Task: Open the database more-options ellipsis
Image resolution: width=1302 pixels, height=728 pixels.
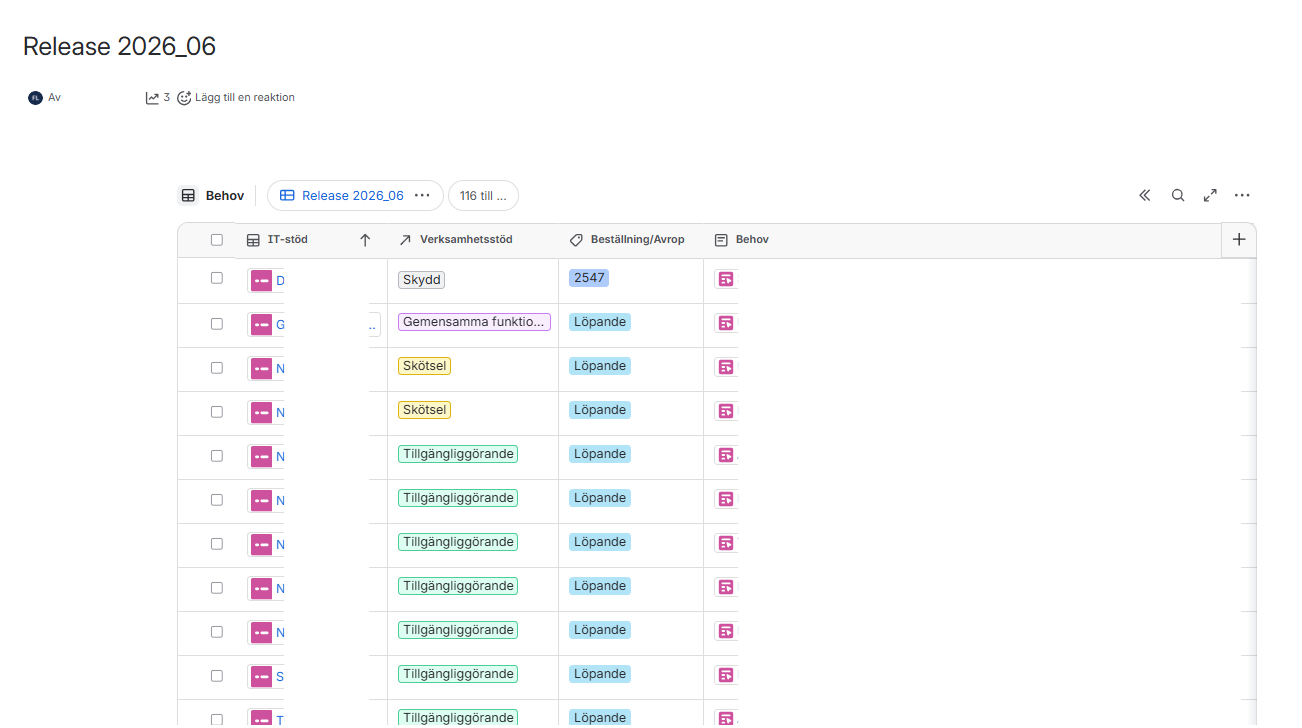Action: pyautogui.click(x=1242, y=196)
